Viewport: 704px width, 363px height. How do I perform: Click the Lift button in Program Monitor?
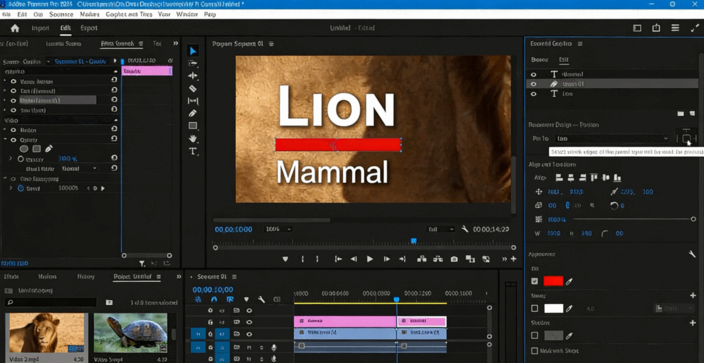(421, 259)
